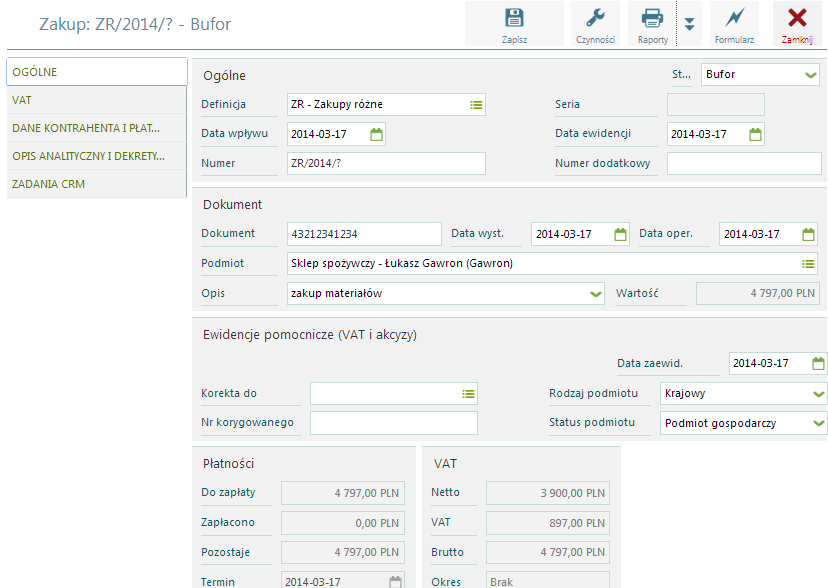Expand the Rodzaj podmiotu Krajowy dropdown
This screenshot has width=828, height=588.
point(743,394)
